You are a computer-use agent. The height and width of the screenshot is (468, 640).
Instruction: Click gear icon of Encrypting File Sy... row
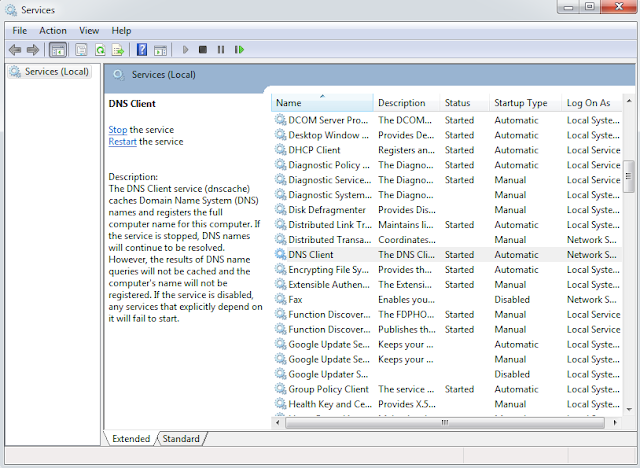[x=280, y=269]
